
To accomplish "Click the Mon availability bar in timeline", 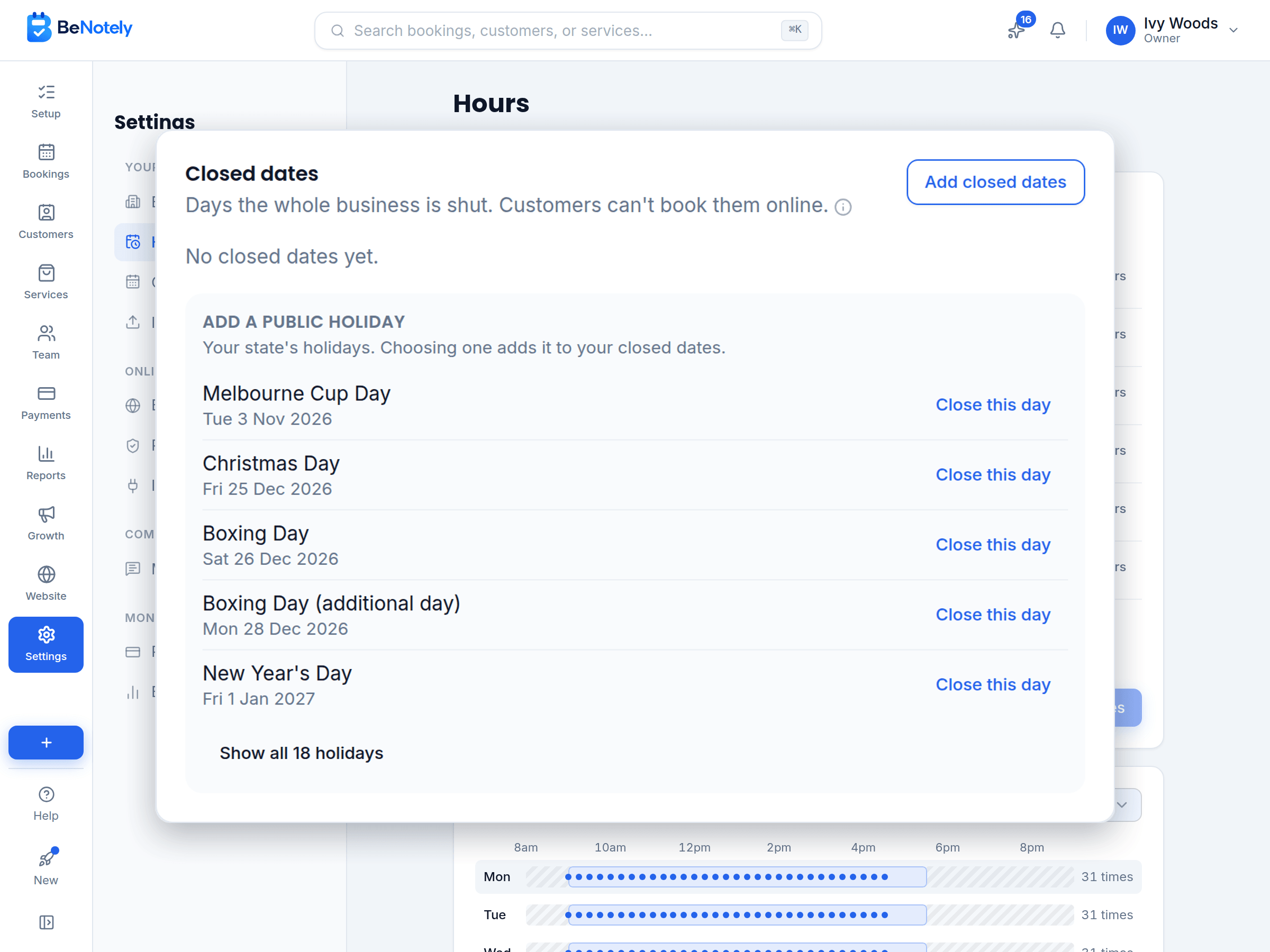I will [747, 876].
